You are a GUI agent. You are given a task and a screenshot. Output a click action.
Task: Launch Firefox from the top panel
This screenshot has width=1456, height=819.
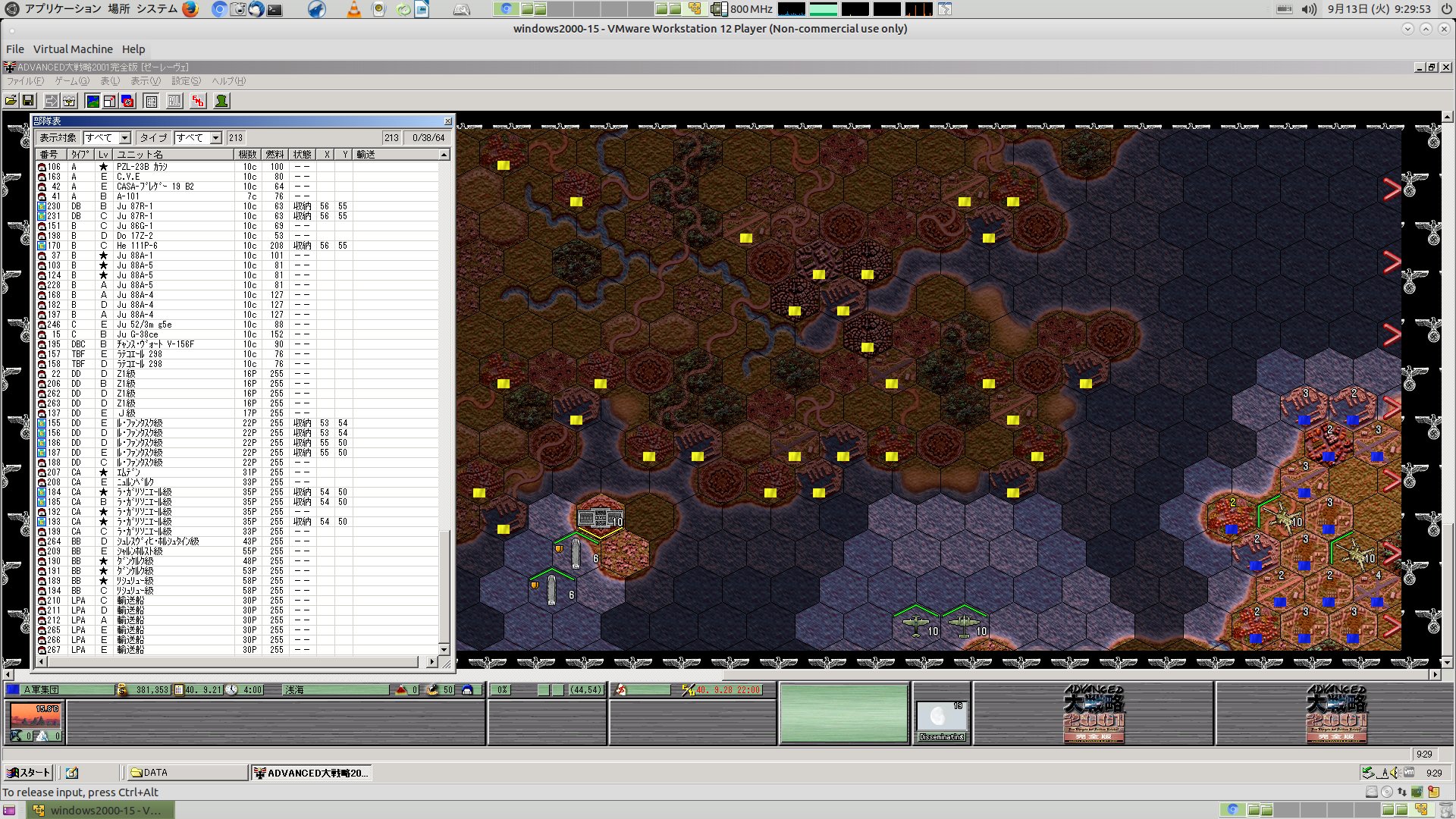point(190,9)
